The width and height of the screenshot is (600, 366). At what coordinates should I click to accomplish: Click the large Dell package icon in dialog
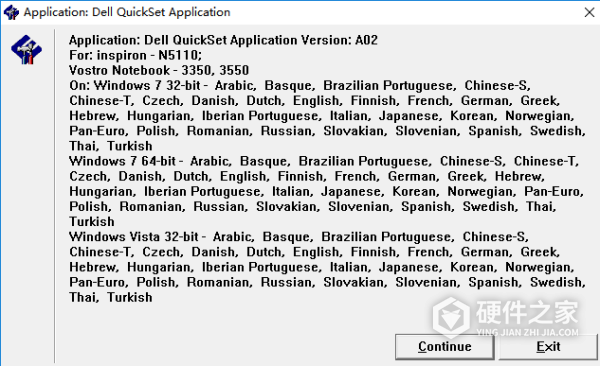26,49
